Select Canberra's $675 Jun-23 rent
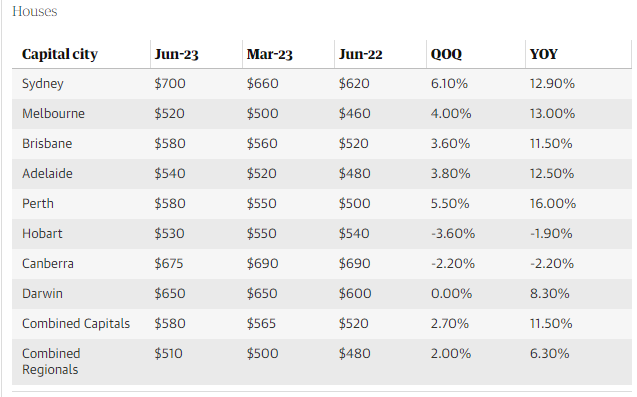 [169, 264]
